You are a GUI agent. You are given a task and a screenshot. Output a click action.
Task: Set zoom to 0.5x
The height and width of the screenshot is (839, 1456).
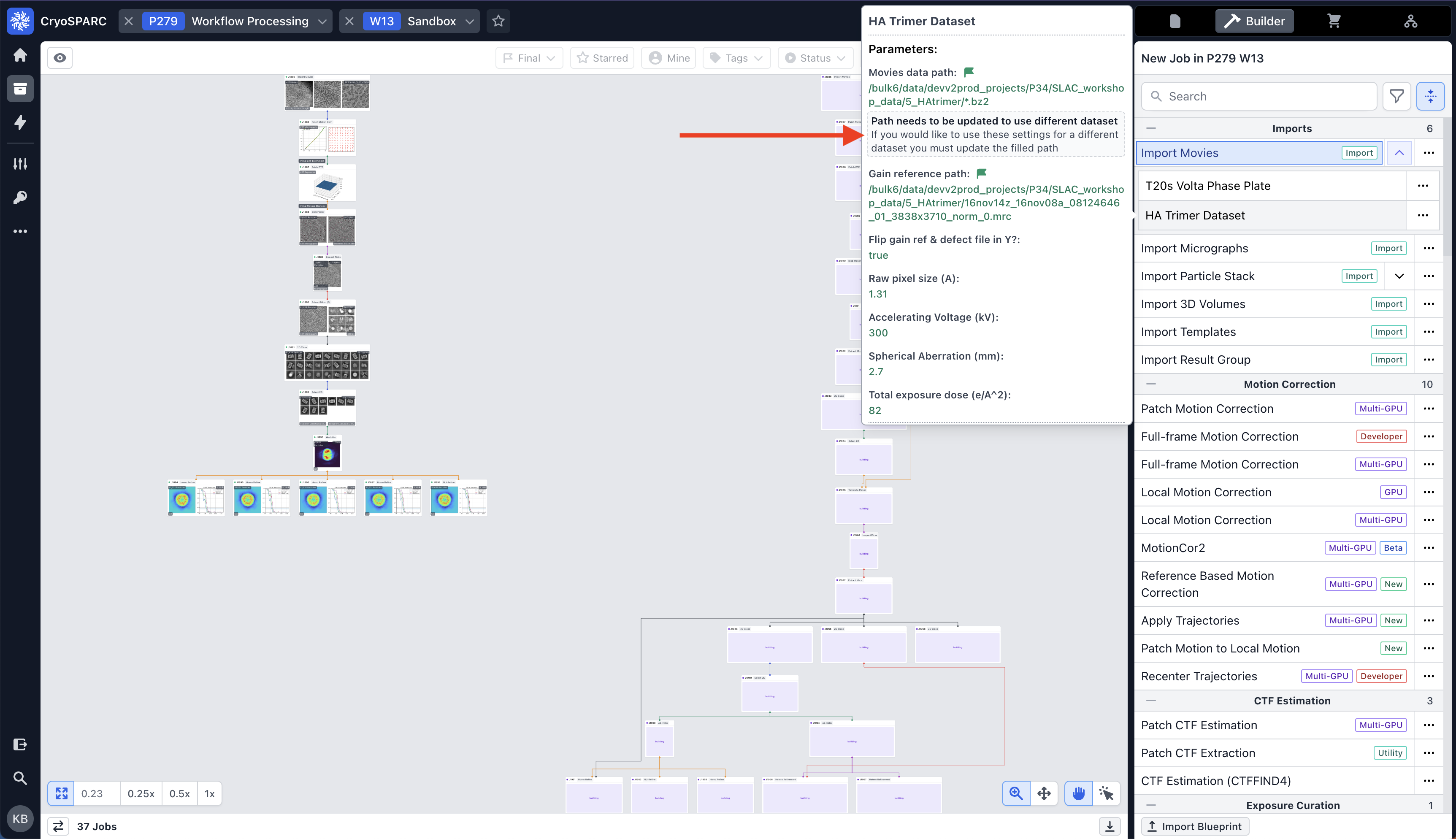pyautogui.click(x=179, y=793)
